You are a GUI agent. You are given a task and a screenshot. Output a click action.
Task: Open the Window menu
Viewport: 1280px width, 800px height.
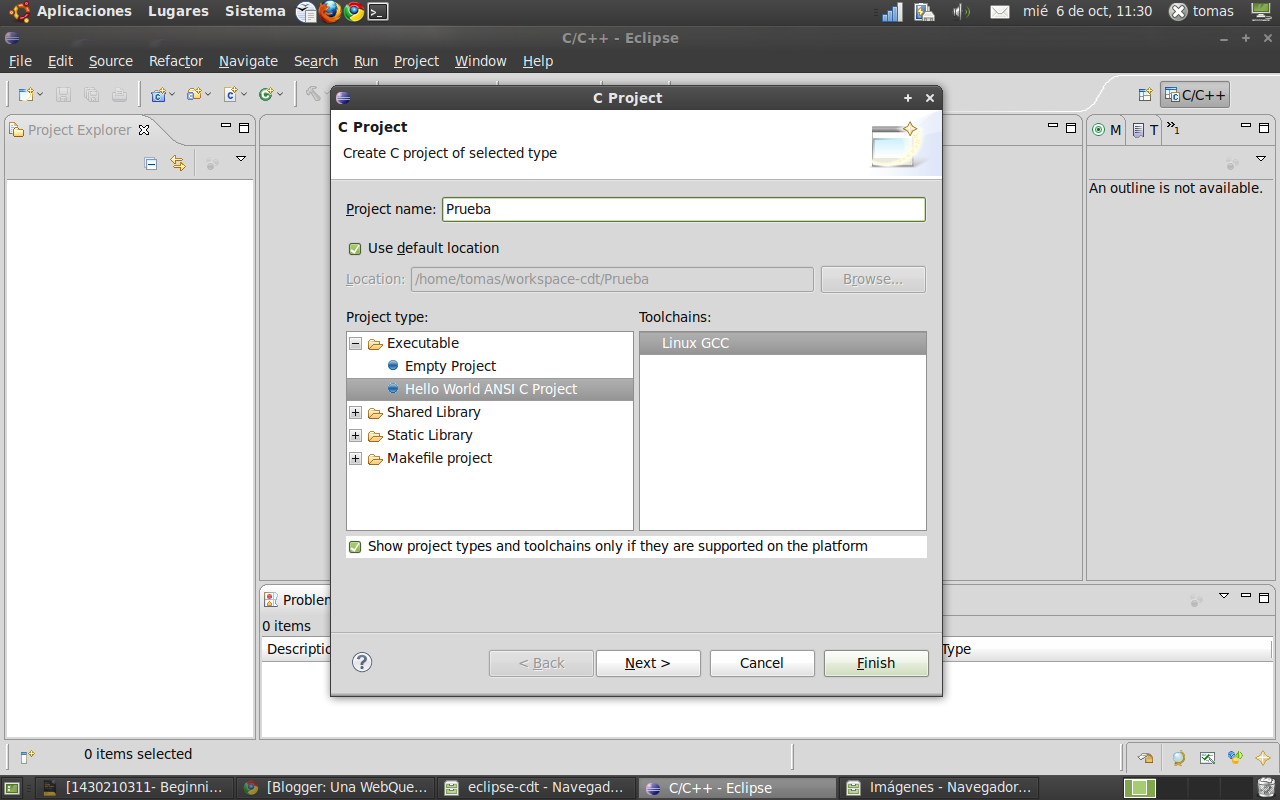coord(481,61)
